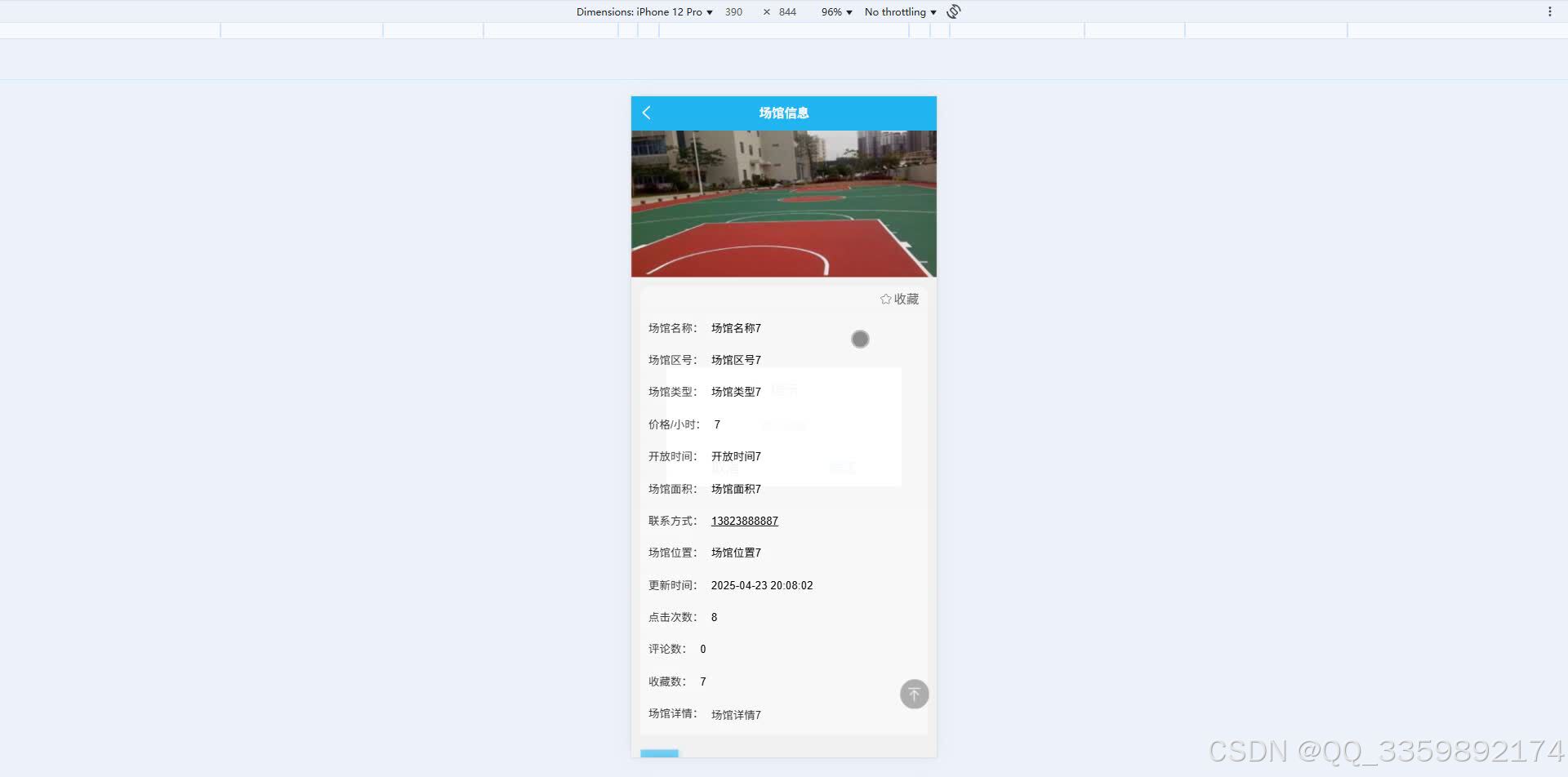
Task: Click the value 场馆类型7
Action: point(736,392)
